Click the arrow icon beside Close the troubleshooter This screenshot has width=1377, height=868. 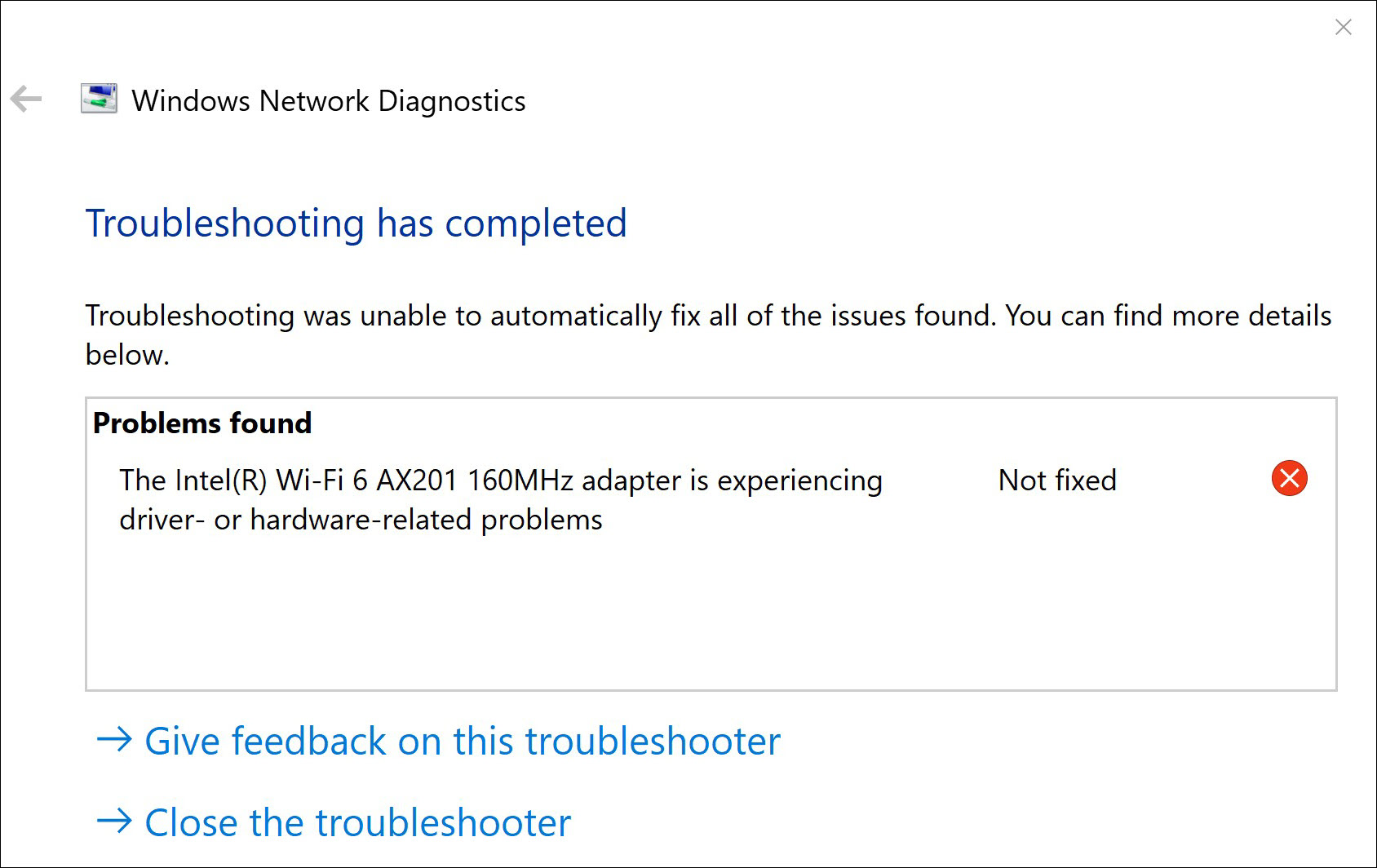coord(114,821)
